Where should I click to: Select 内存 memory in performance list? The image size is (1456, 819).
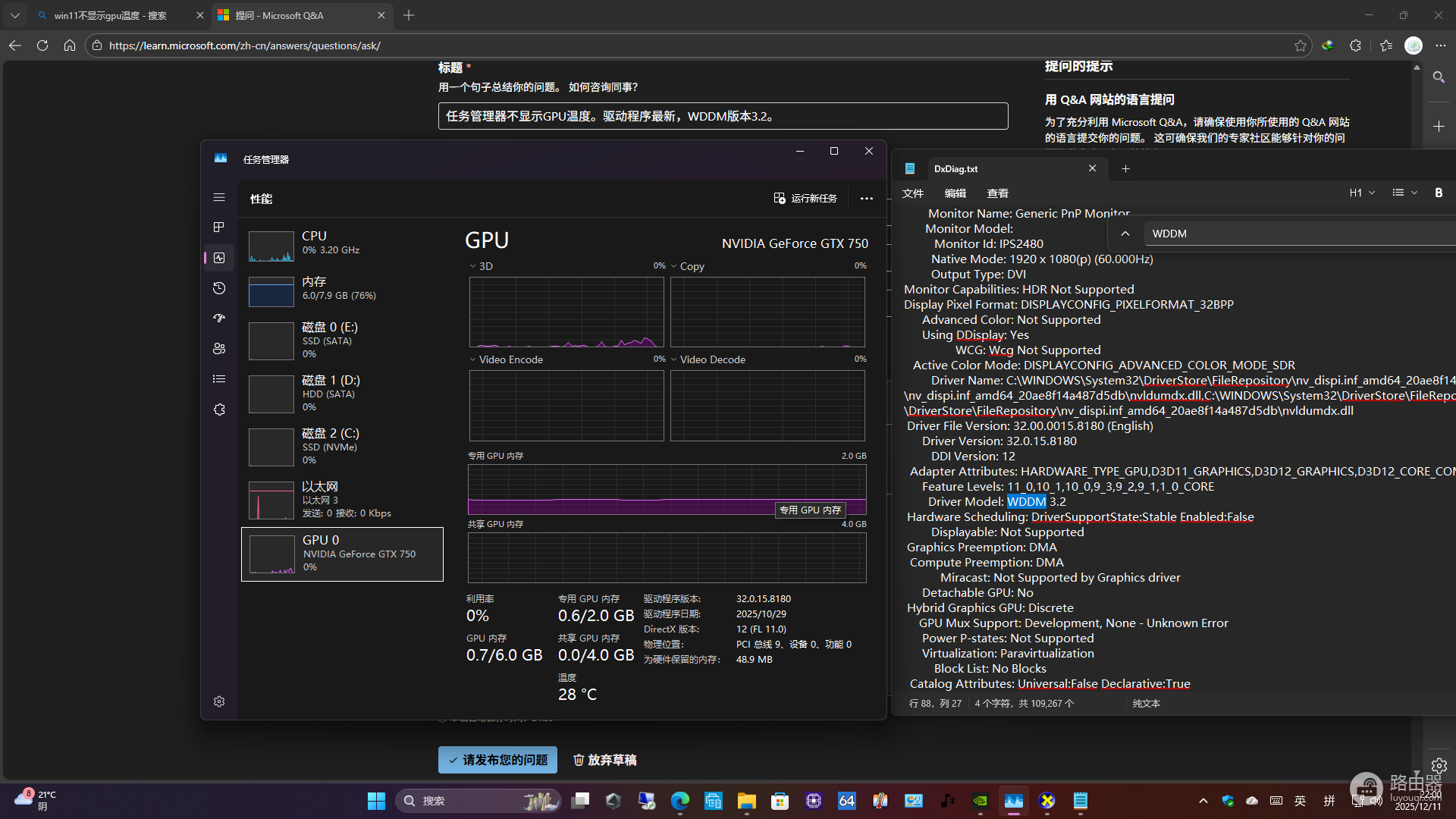(342, 291)
